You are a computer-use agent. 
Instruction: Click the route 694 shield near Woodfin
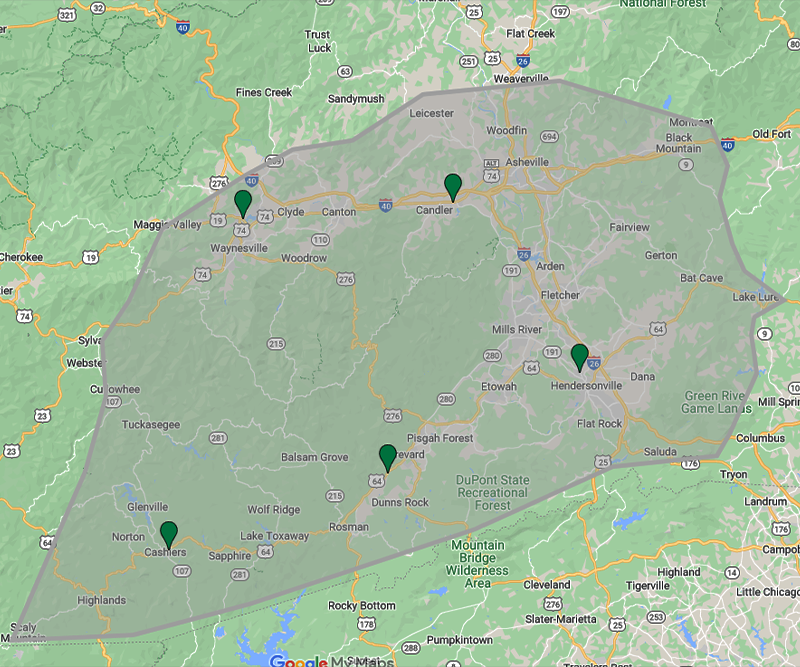(548, 136)
